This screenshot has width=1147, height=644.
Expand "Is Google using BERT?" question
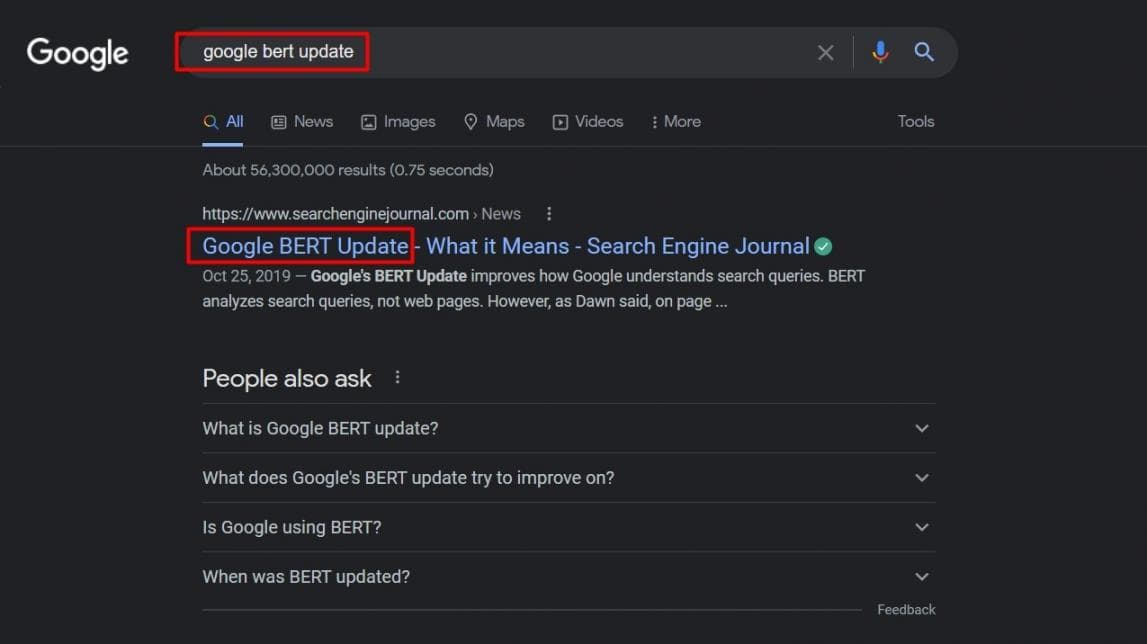coord(568,527)
